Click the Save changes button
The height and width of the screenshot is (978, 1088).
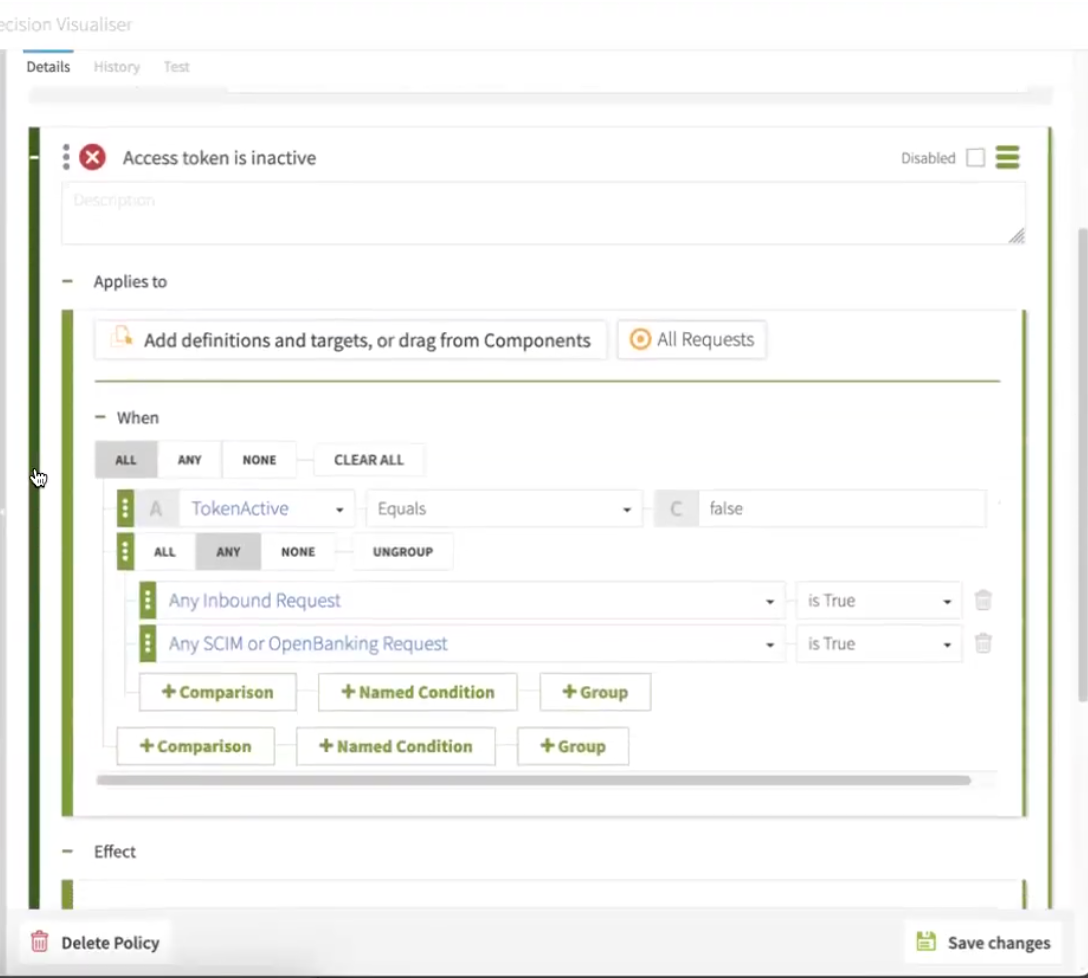coord(984,942)
